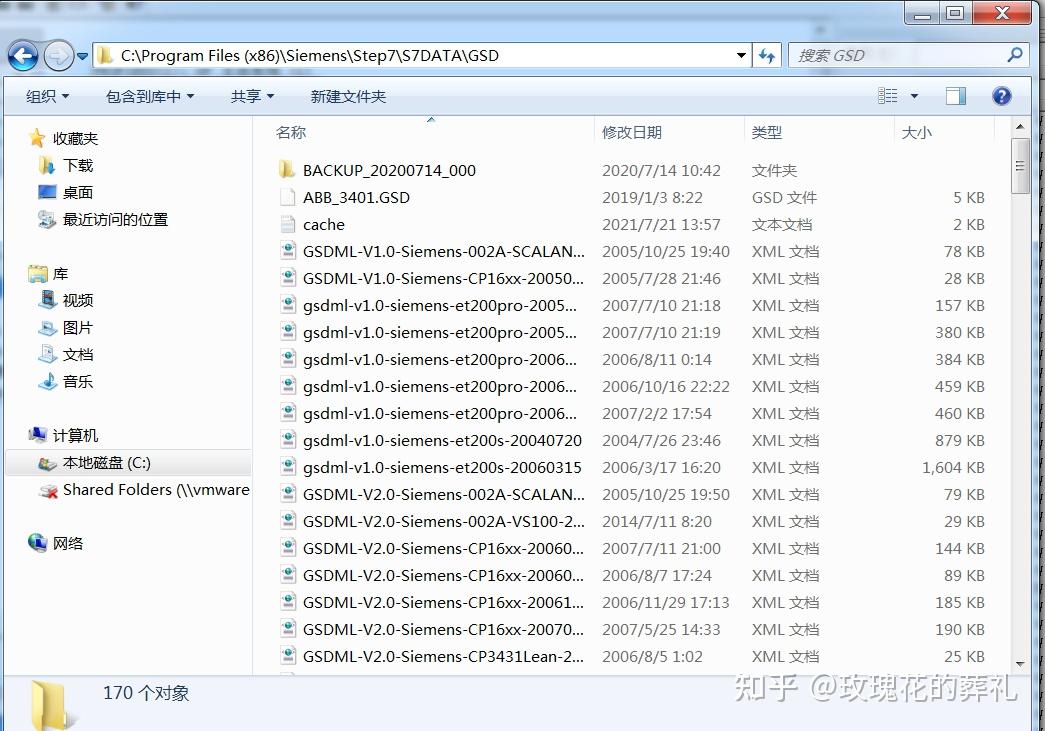
Task: Click the 网络 globe icon
Action: point(37,542)
